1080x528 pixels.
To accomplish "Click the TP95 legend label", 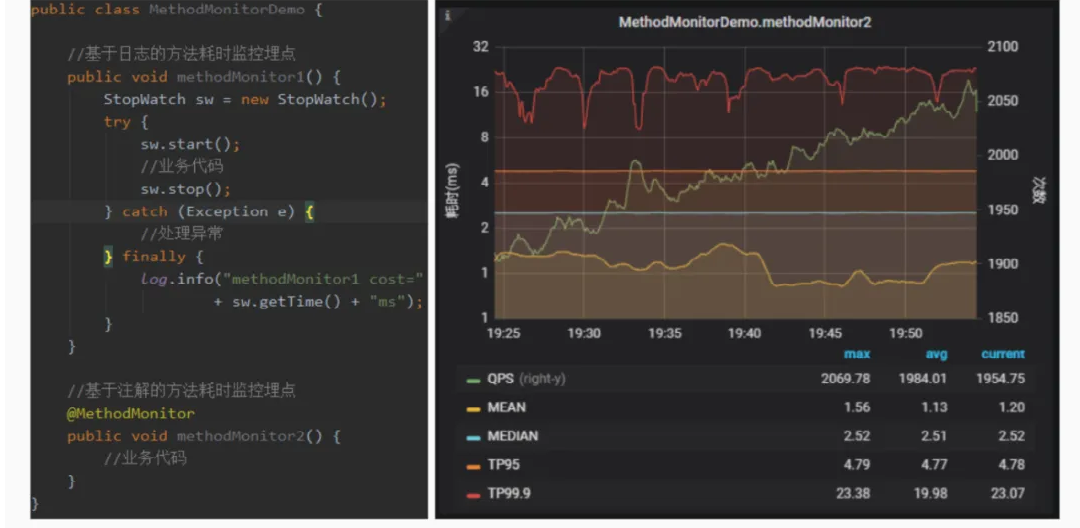I will click(503, 465).
